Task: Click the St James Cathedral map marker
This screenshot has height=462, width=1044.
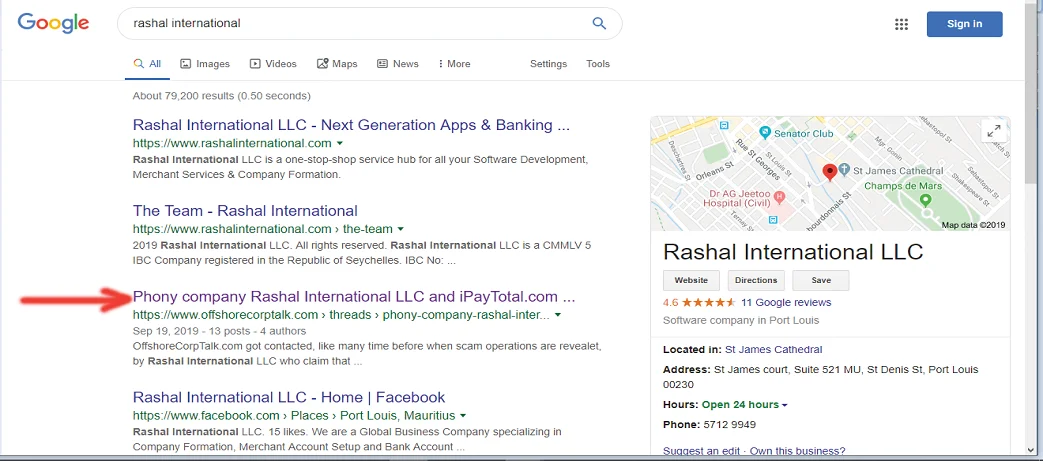Action: [844, 170]
